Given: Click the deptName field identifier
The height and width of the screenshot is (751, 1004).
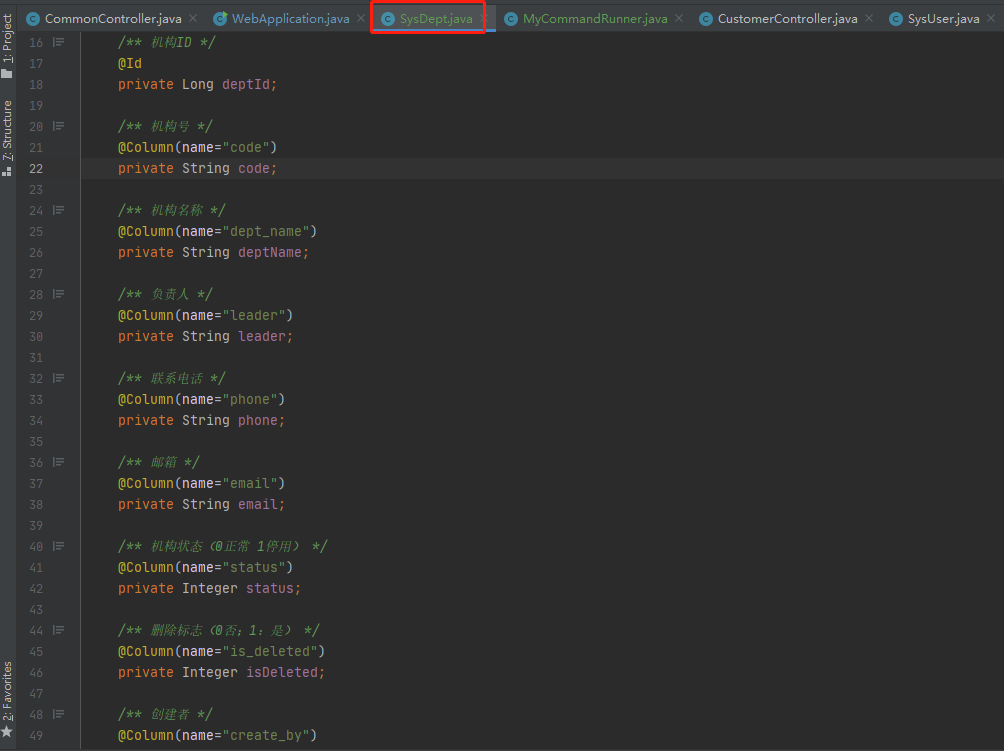Looking at the screenshot, I should (x=270, y=252).
